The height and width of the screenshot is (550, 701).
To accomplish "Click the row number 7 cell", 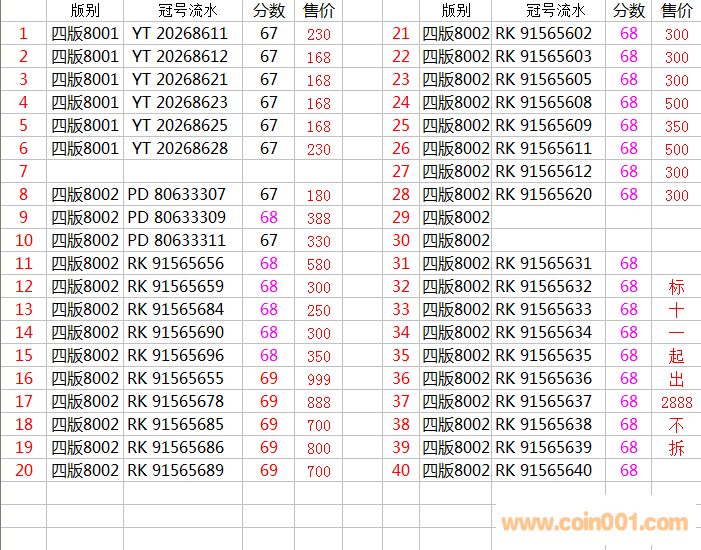I will point(23,172).
